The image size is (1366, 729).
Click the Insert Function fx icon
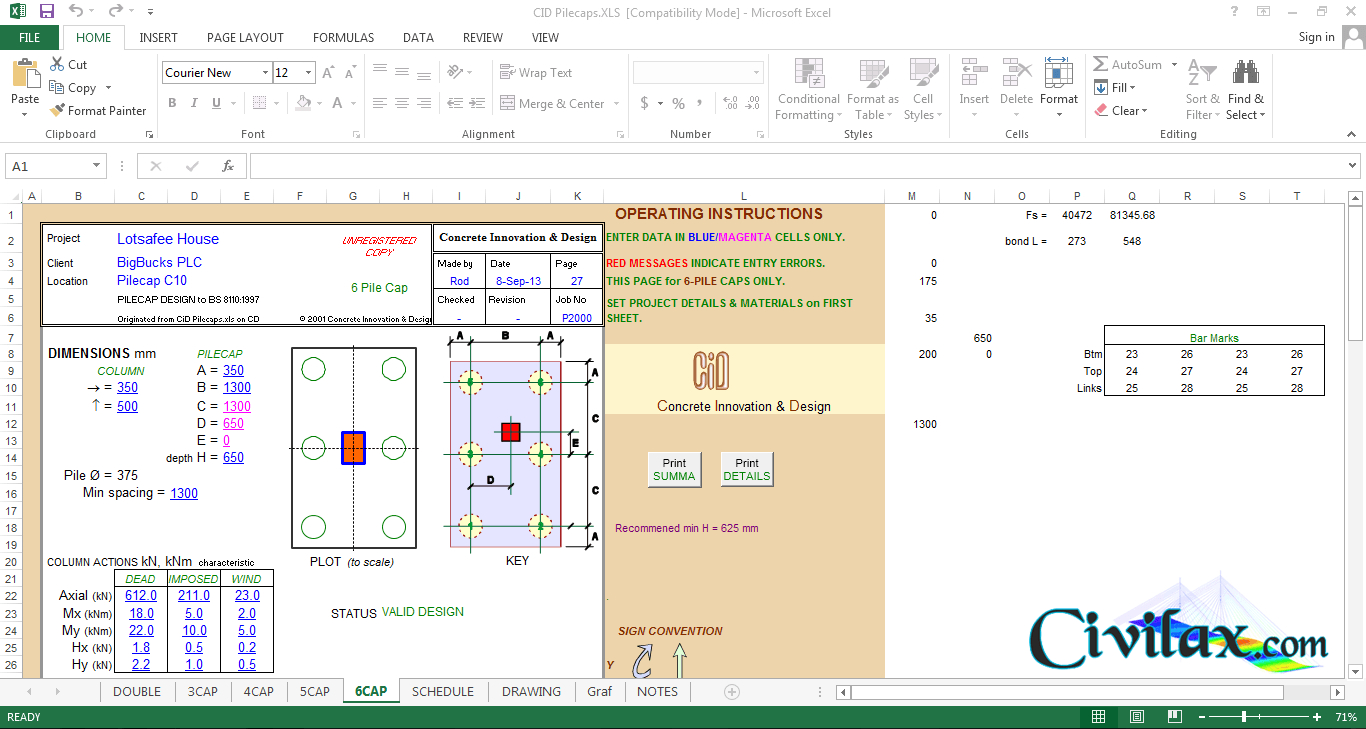tap(228, 166)
